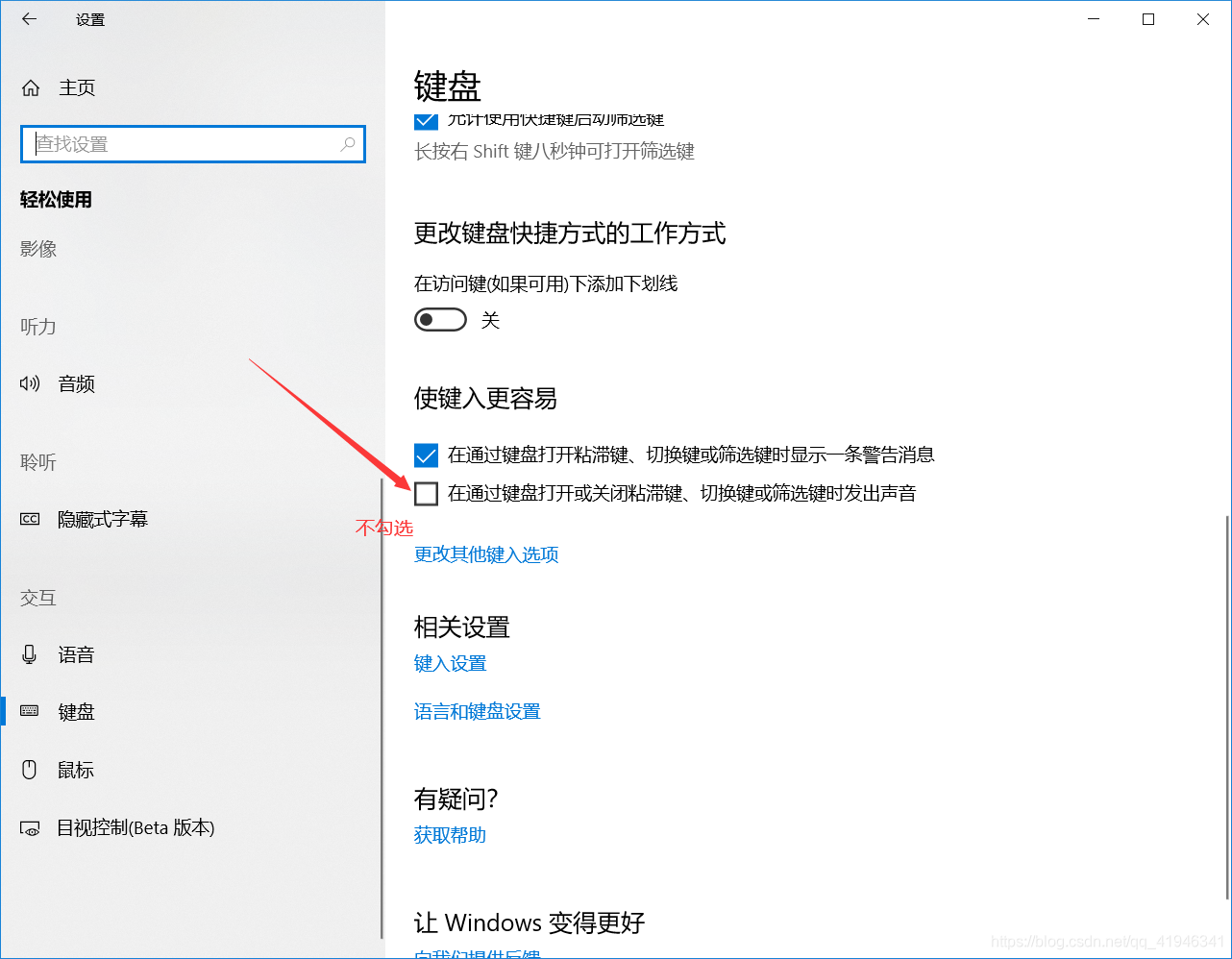1232x959 pixels.
Task: Click the 交互 category label
Action: [38, 598]
